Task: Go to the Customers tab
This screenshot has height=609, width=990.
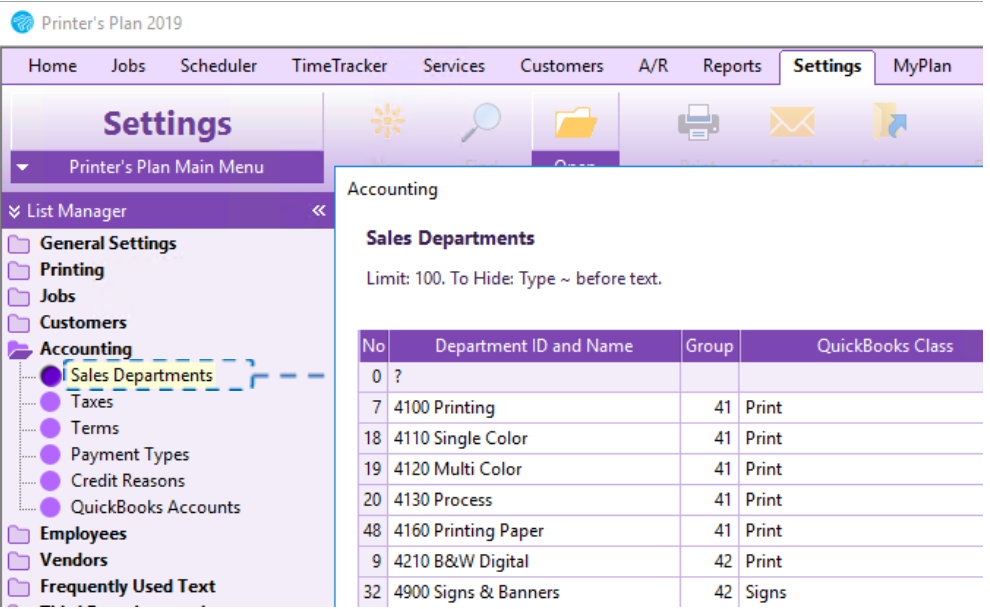Action: tap(562, 66)
